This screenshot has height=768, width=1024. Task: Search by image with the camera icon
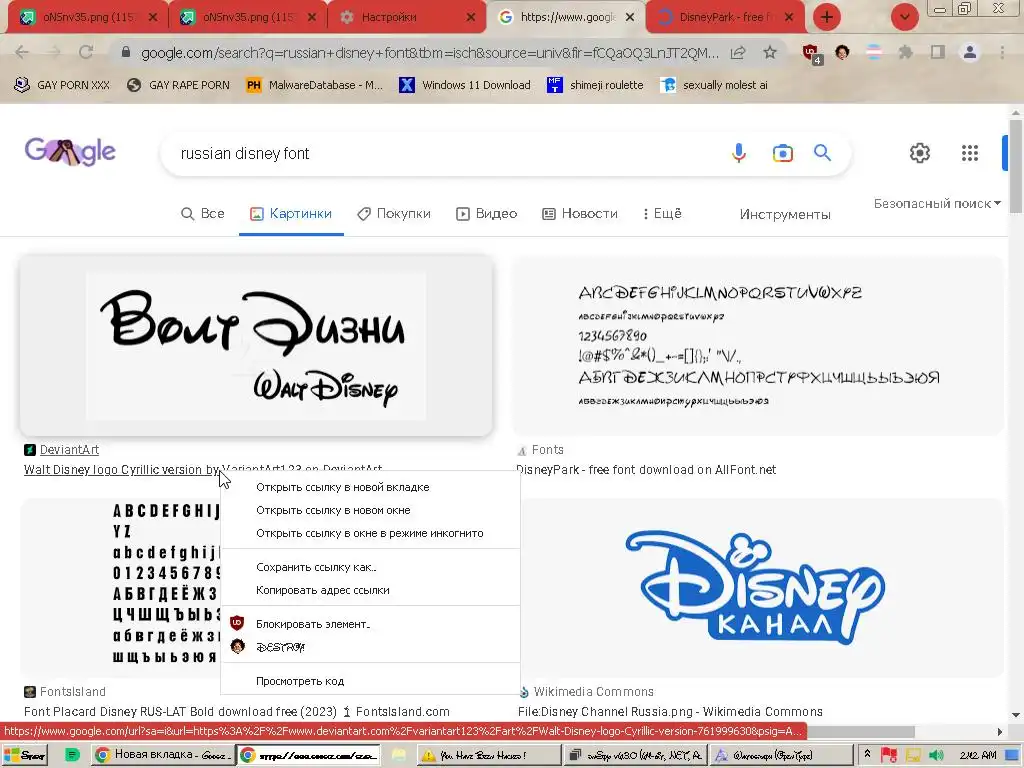click(782, 153)
